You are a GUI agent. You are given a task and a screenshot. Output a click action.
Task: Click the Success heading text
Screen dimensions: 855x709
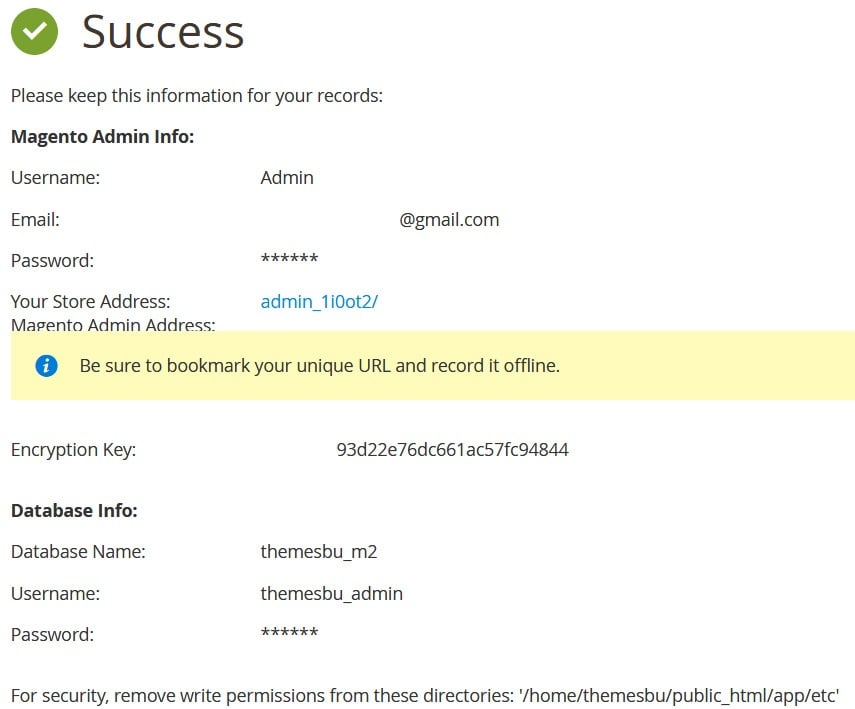[163, 32]
